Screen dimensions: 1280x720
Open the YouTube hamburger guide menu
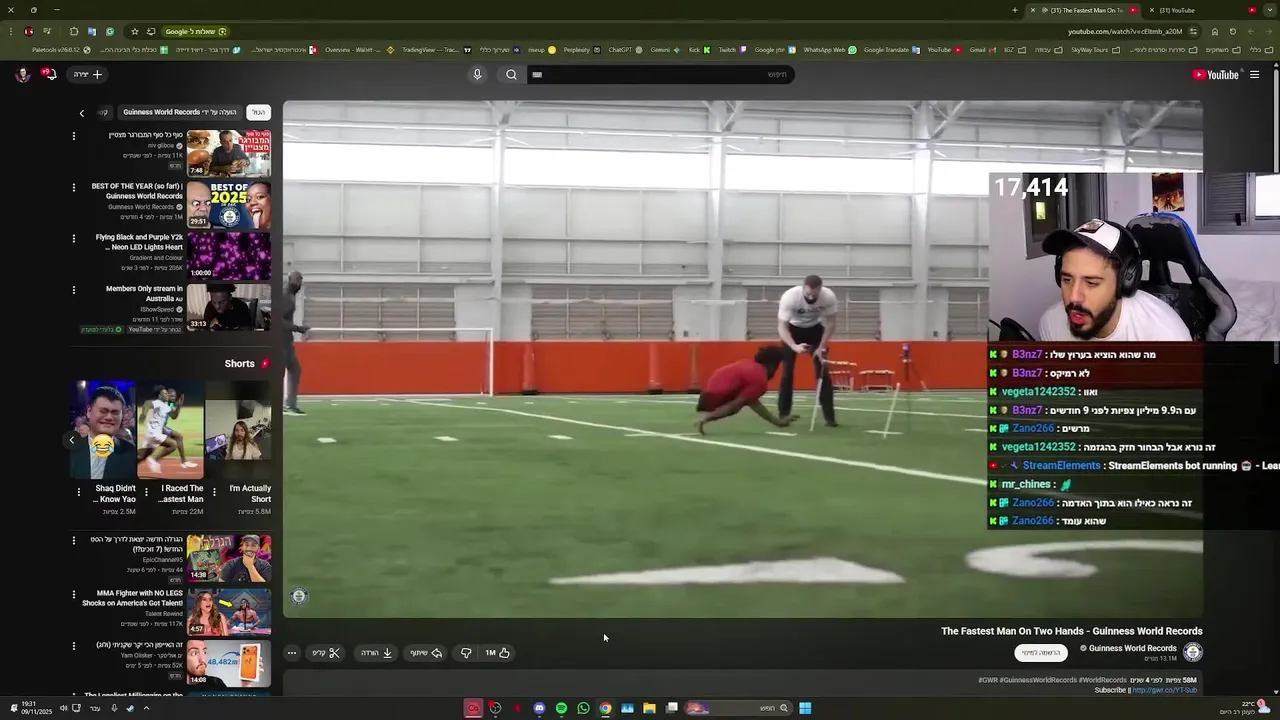point(1254,74)
